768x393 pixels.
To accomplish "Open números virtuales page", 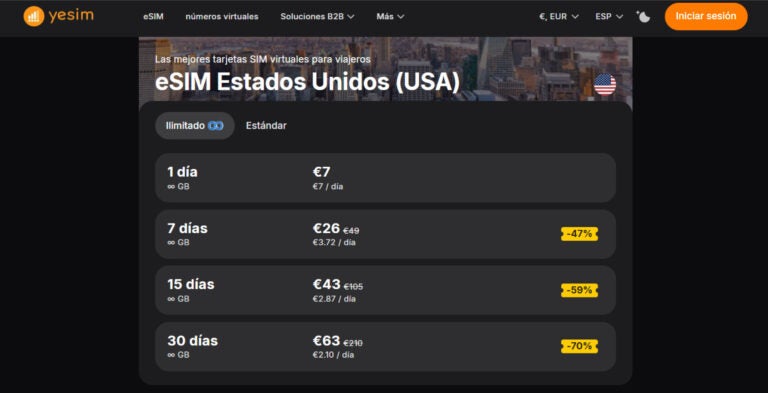I will pyautogui.click(x=222, y=16).
